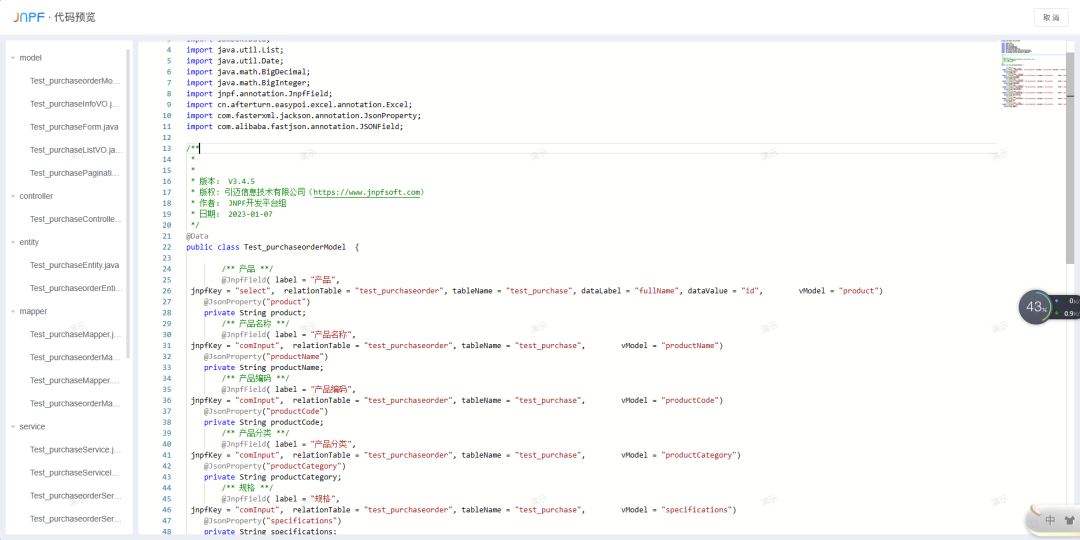The height and width of the screenshot is (540, 1080).
Task: Open the Test_purchaseorderEnti... file
Action: pyautogui.click(x=76, y=289)
